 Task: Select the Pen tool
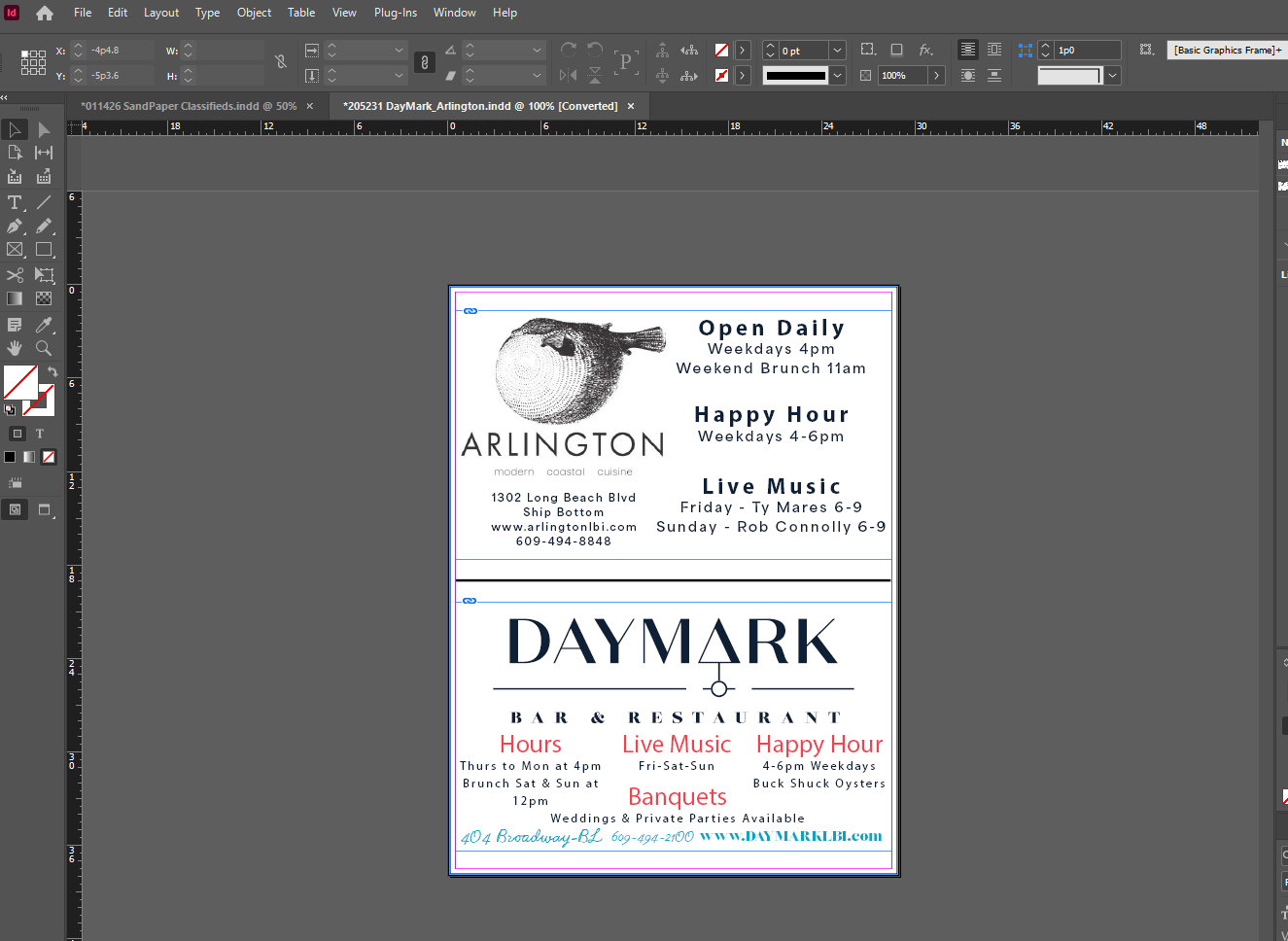15,226
